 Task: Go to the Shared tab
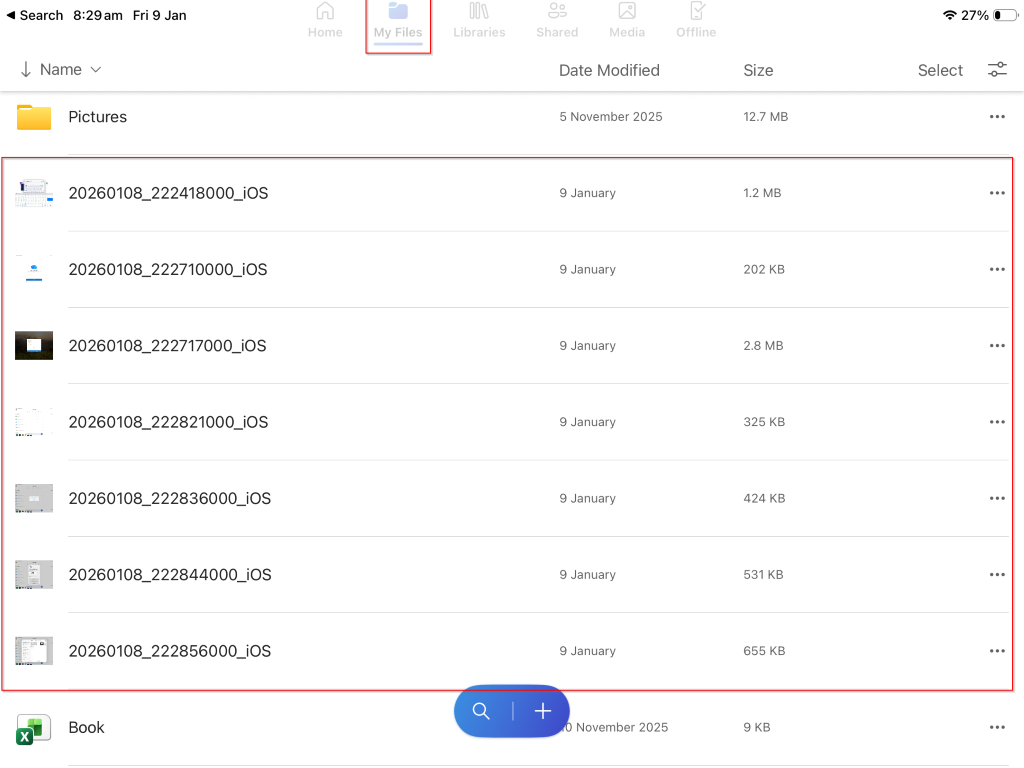[x=557, y=20]
